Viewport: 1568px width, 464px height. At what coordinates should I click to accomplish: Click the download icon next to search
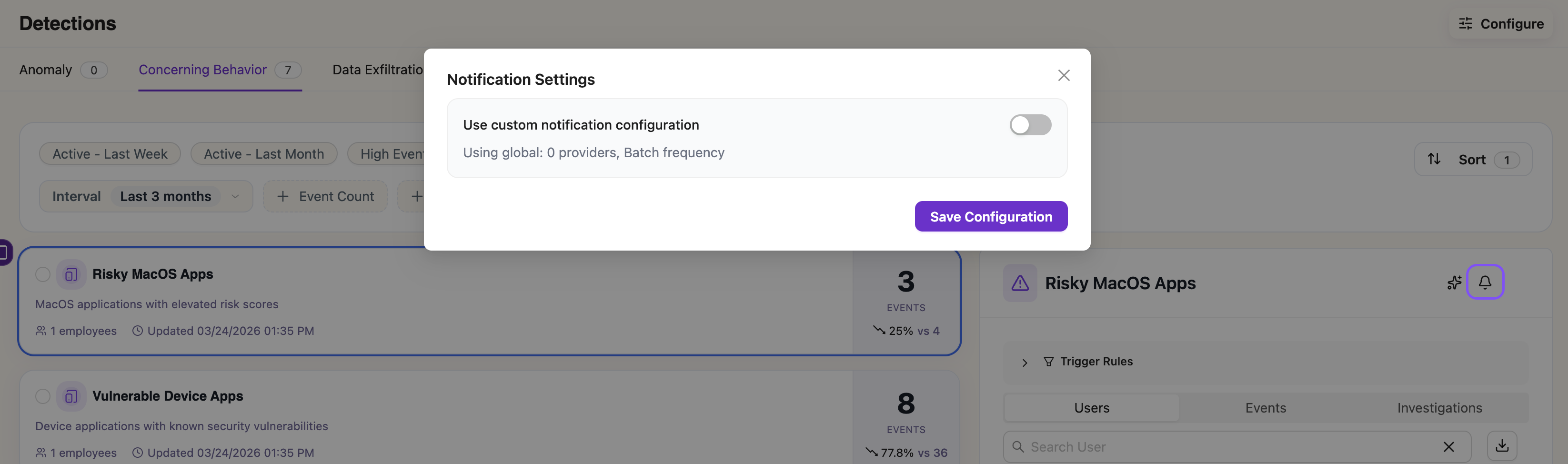pos(1502,446)
